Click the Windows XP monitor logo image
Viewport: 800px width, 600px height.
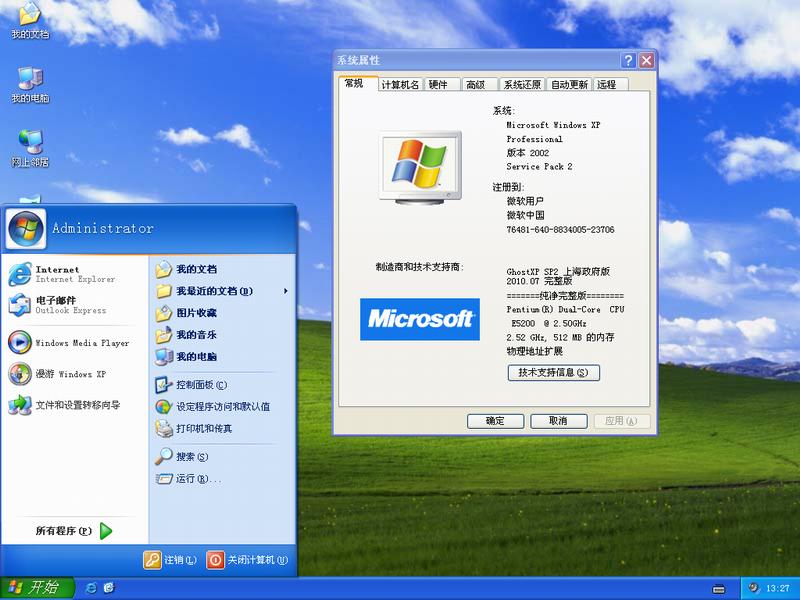click(420, 168)
